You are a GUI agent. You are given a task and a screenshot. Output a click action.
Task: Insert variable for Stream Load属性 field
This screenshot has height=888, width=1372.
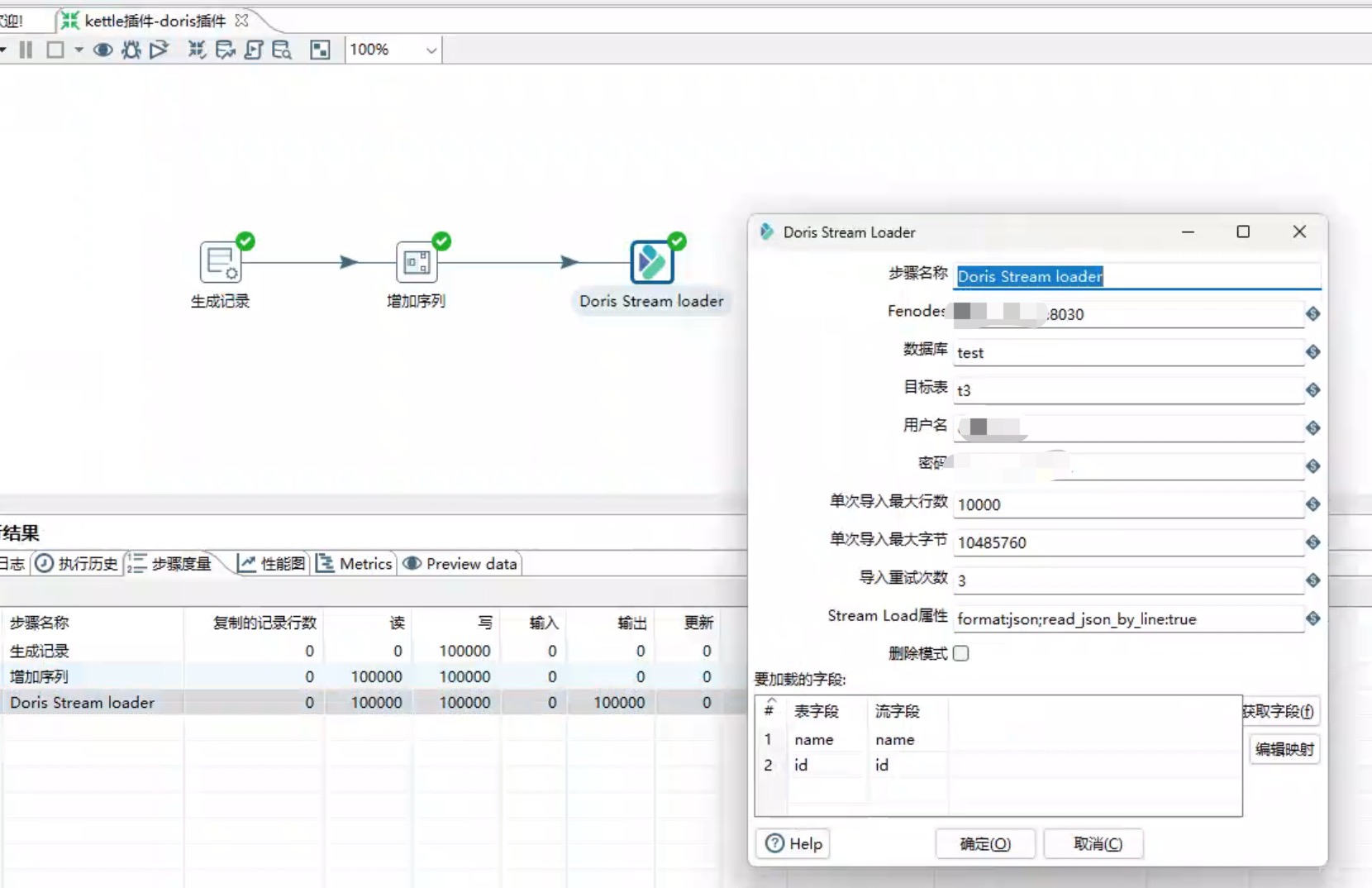click(x=1312, y=618)
